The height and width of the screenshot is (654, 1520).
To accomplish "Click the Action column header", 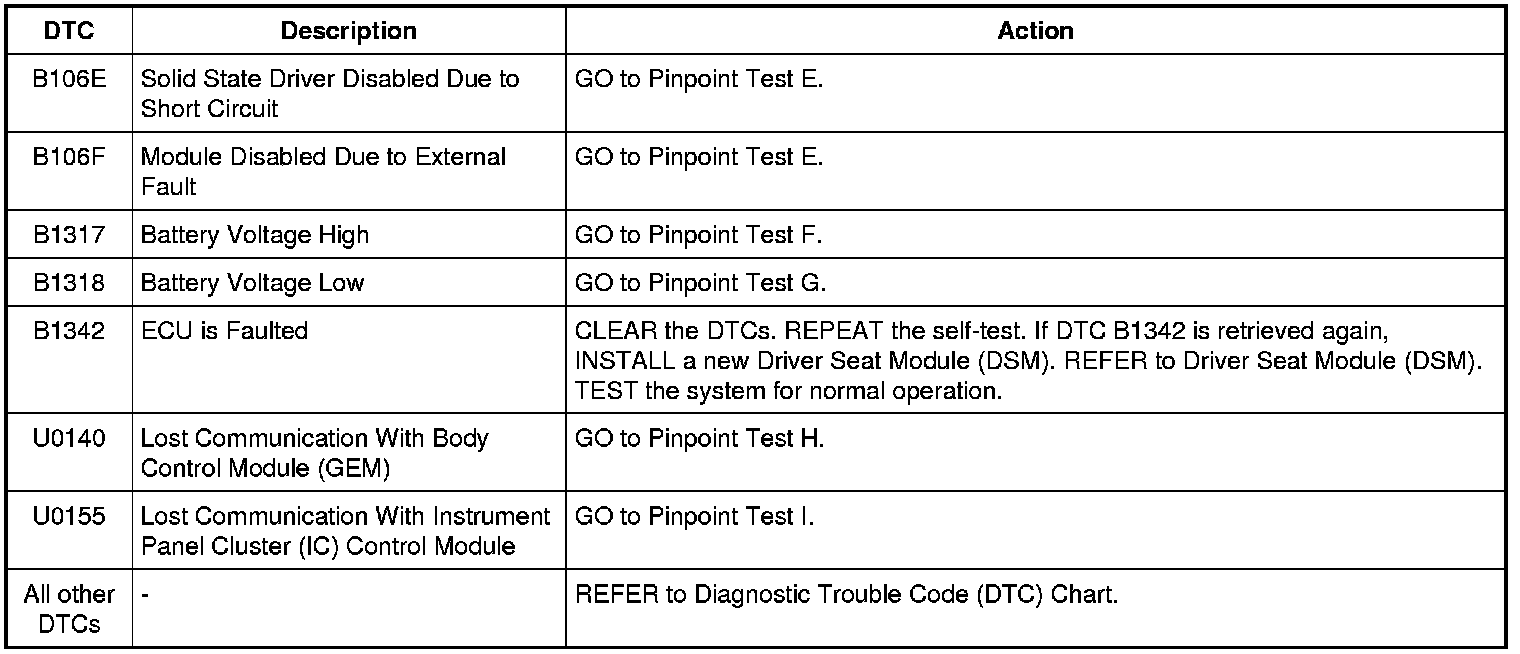I will [1035, 31].
